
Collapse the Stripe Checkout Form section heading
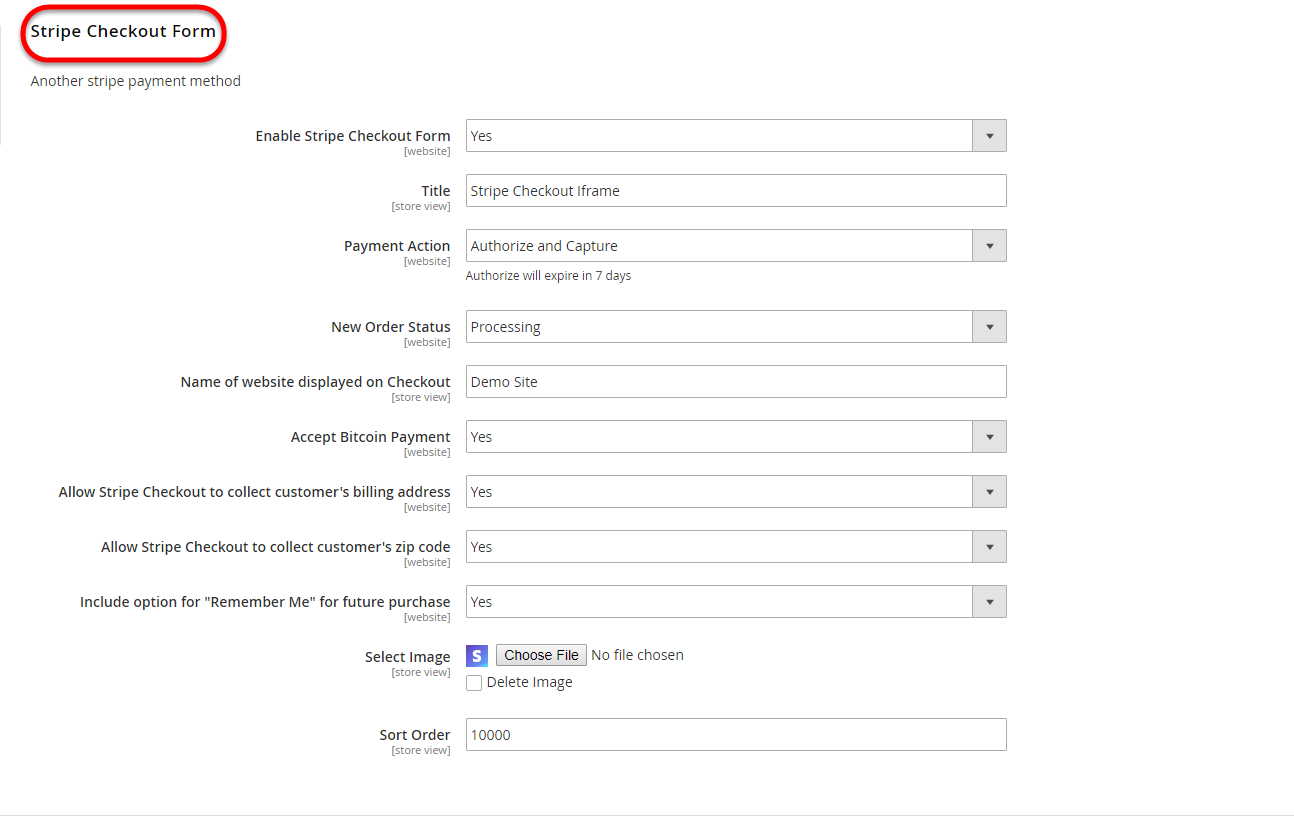click(x=123, y=32)
